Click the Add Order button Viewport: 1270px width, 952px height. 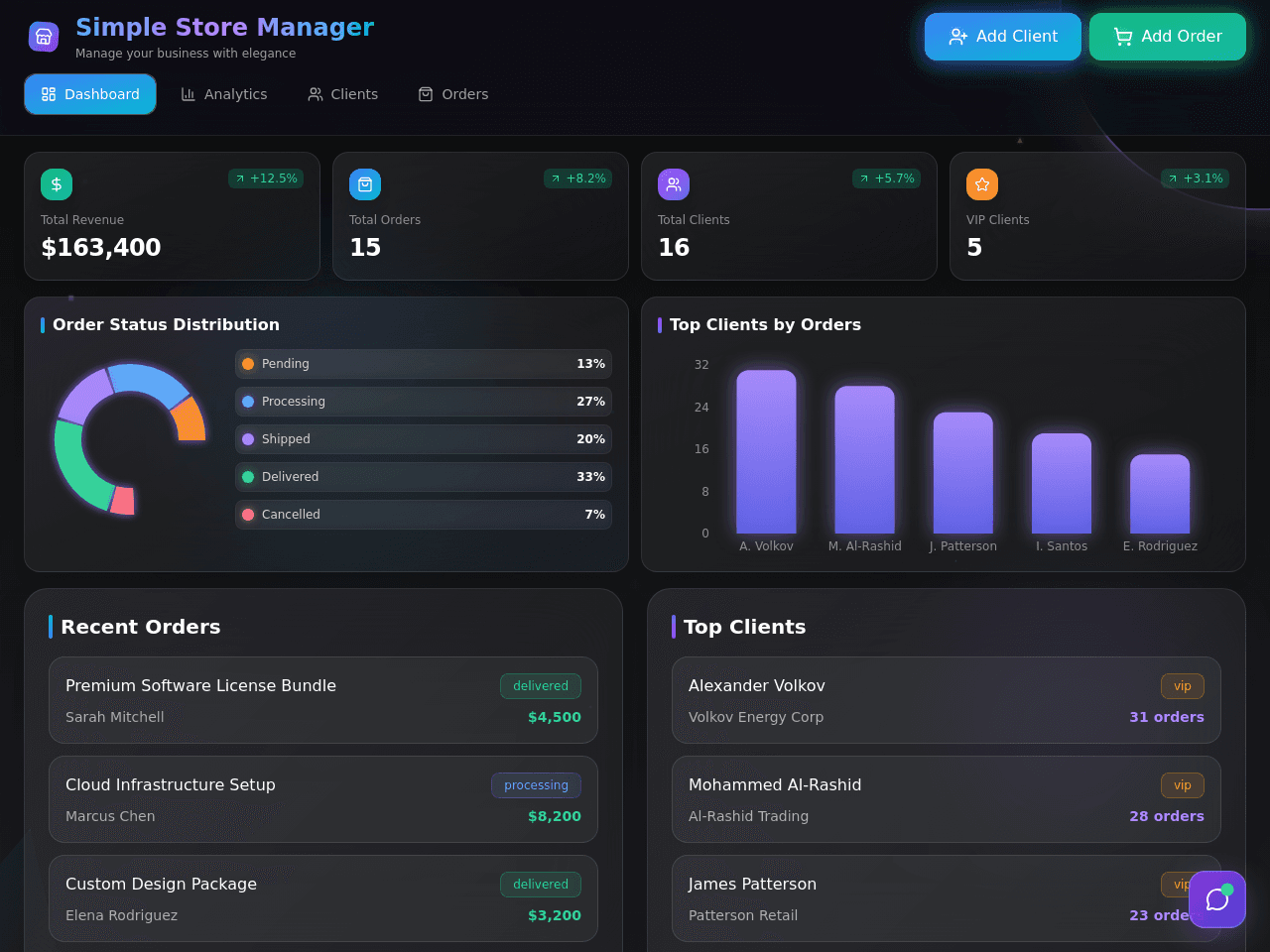[1168, 37]
